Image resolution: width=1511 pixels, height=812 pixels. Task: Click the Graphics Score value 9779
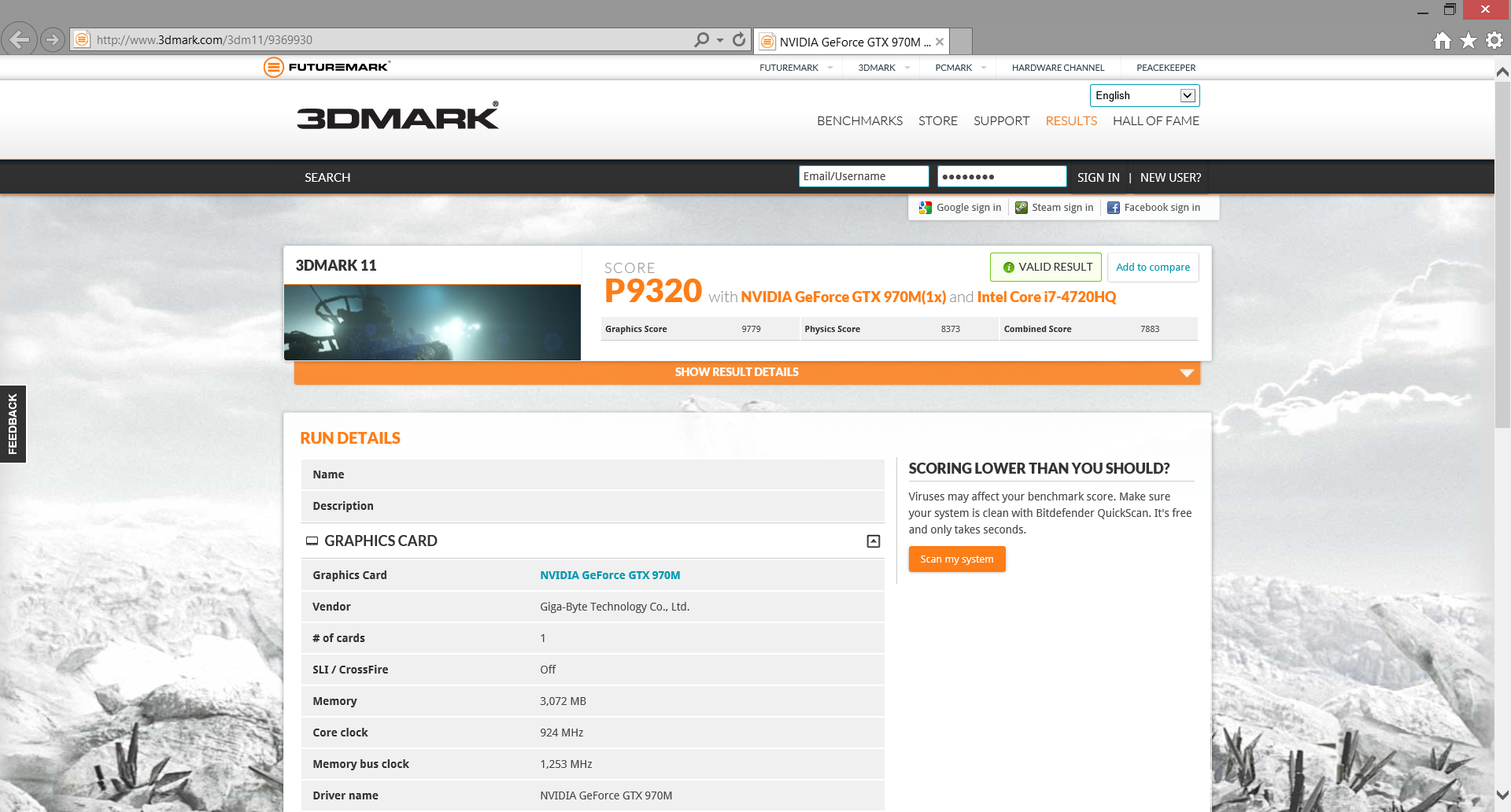751,329
